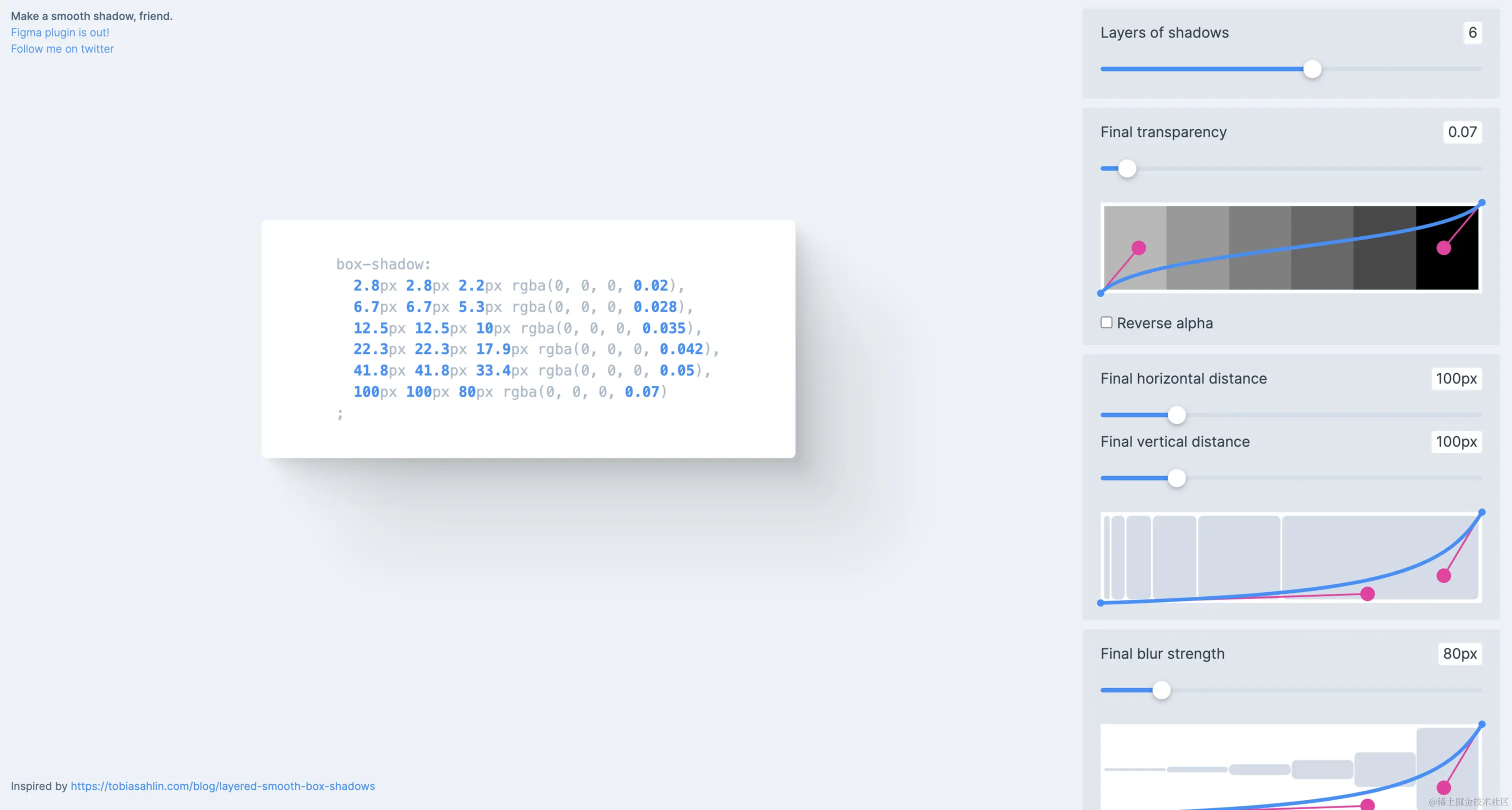Click the Final horizontal distance slider handle

click(1176, 415)
